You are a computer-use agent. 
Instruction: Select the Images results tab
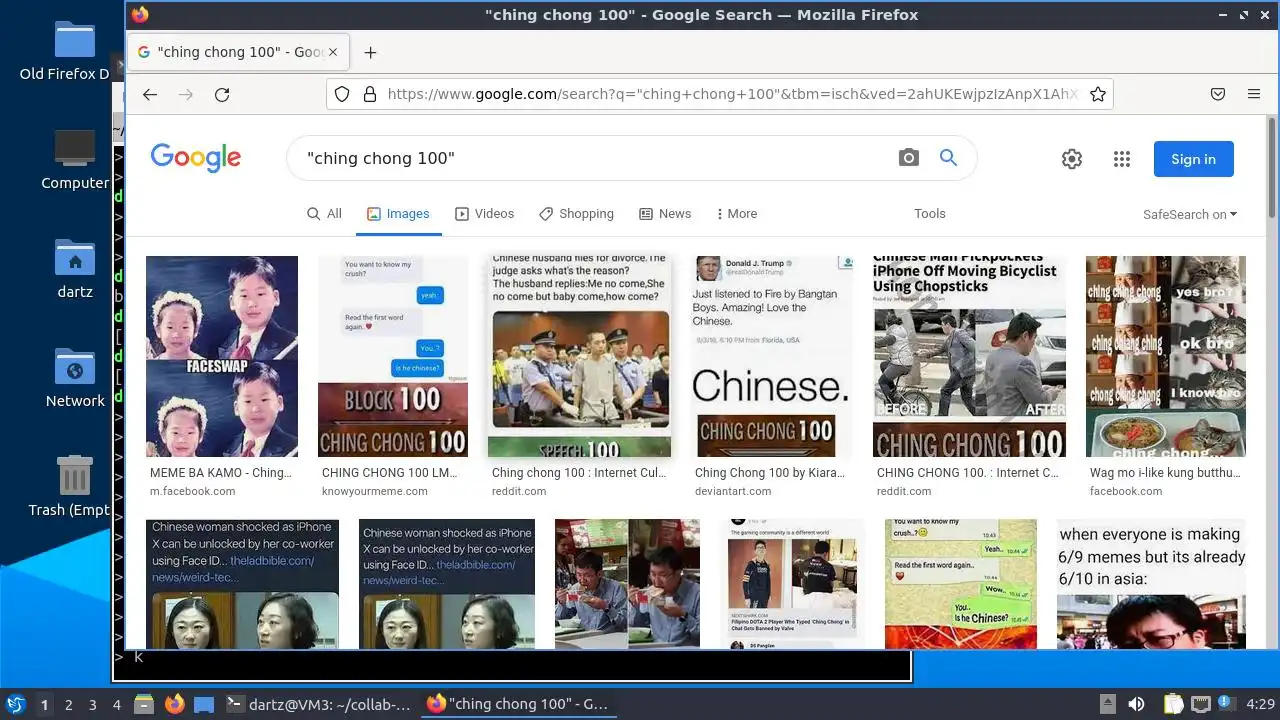pyautogui.click(x=398, y=214)
